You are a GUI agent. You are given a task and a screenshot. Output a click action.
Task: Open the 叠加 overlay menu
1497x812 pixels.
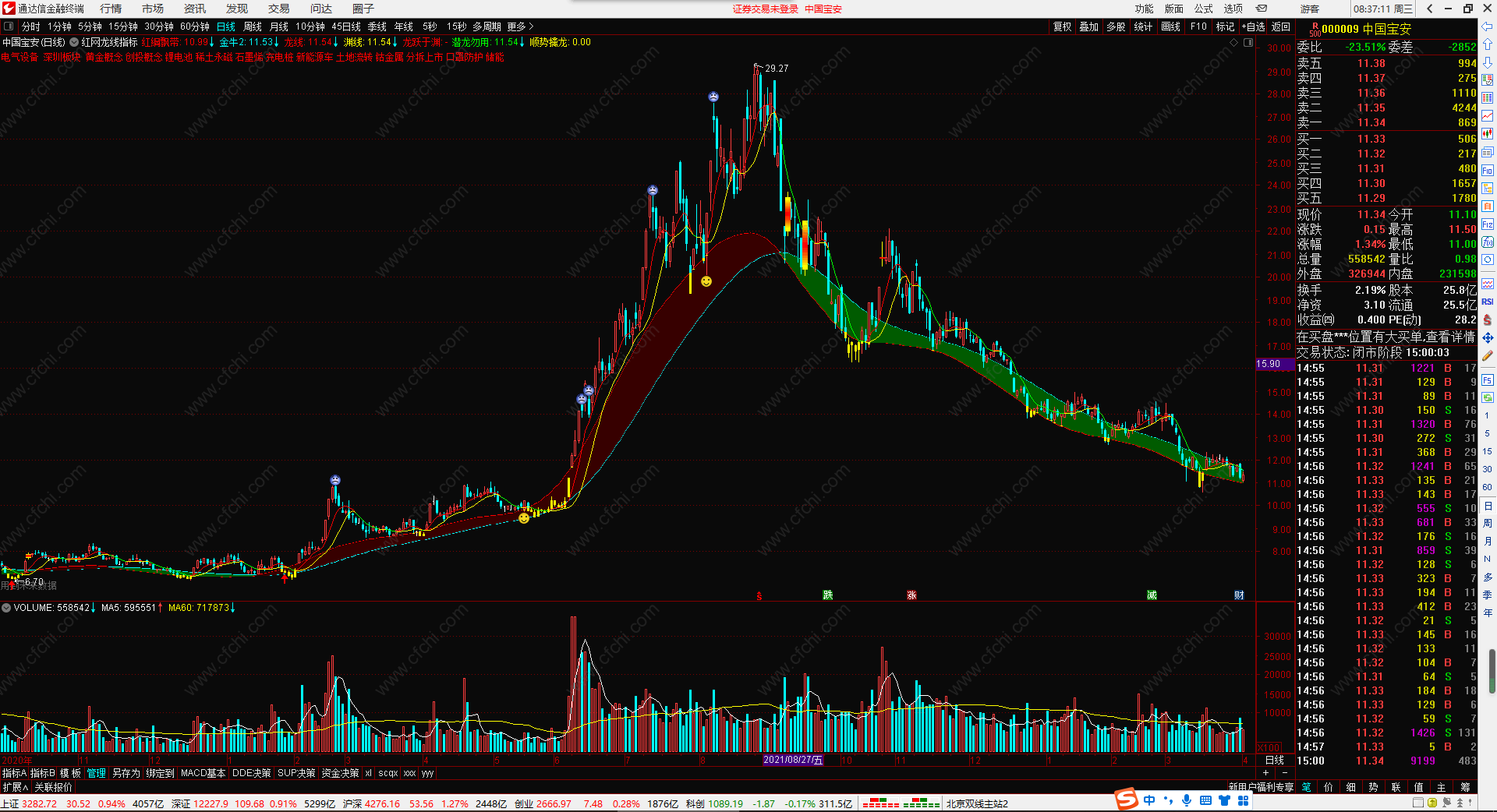tap(1088, 26)
